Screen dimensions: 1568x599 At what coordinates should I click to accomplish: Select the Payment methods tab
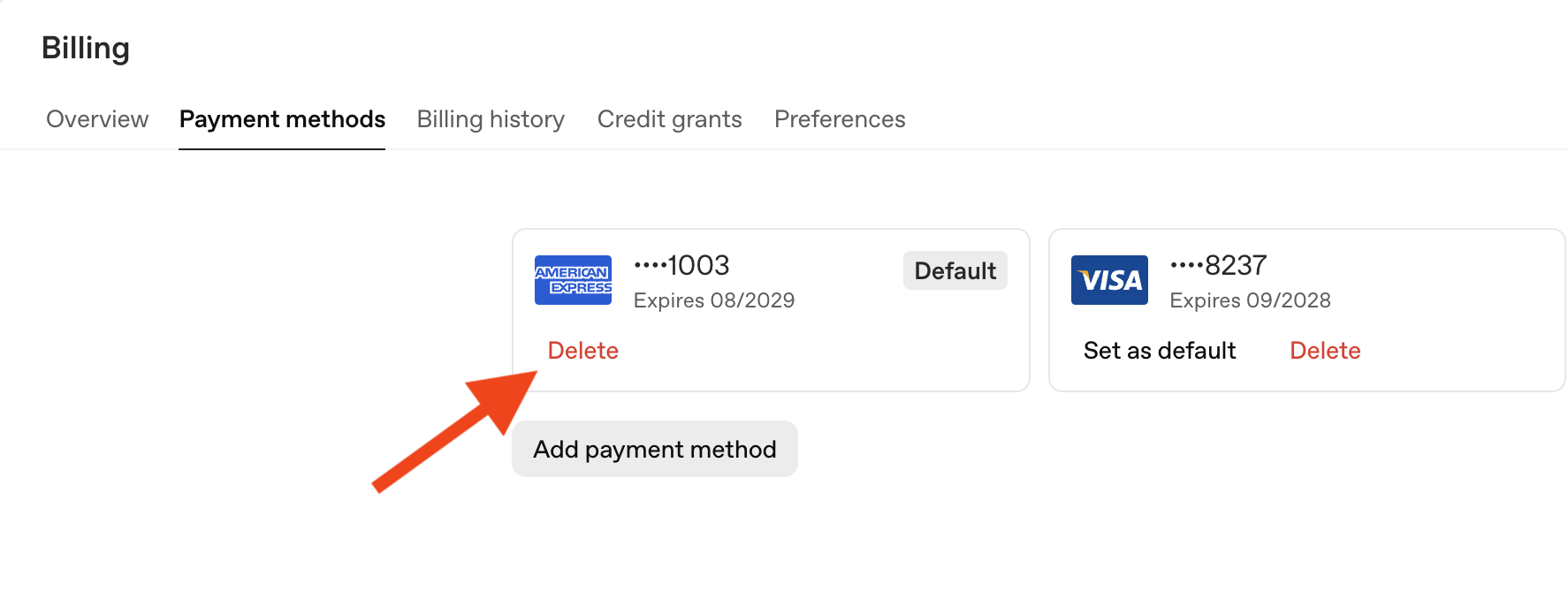282,119
